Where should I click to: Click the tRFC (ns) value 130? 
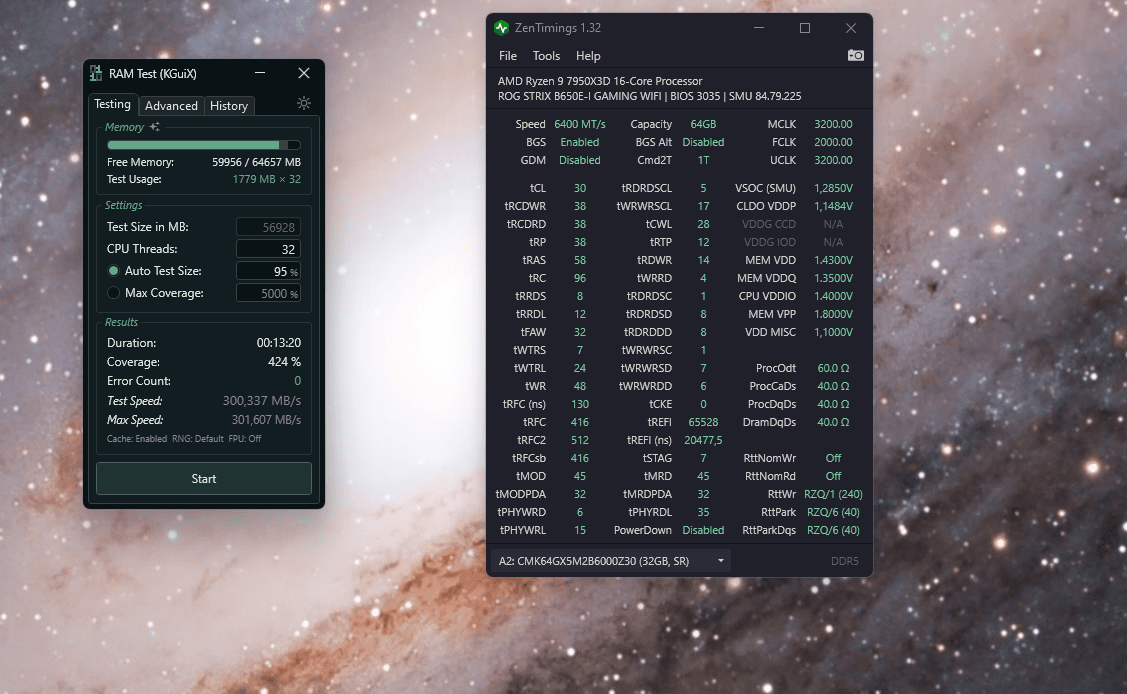tap(579, 404)
